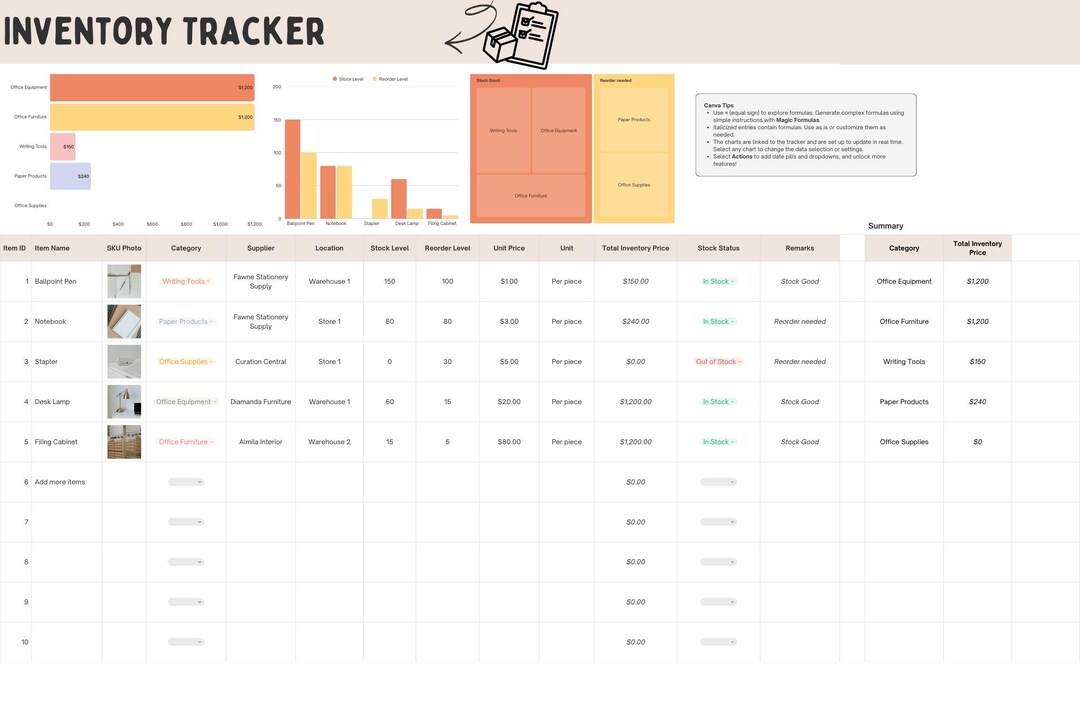Image resolution: width=1080 pixels, height=702 pixels.
Task: Click the $240.00 total inventory price cell
Action: [x=636, y=321]
